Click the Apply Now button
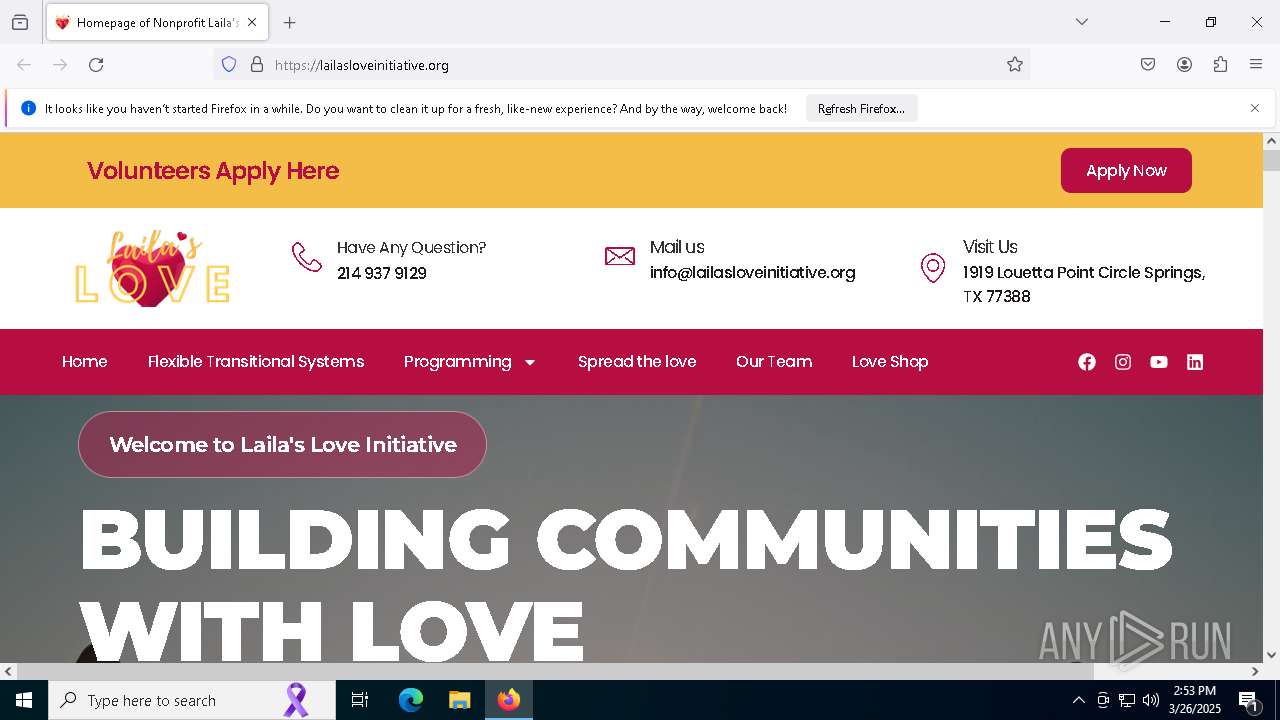The width and height of the screenshot is (1280, 720). coord(1126,171)
